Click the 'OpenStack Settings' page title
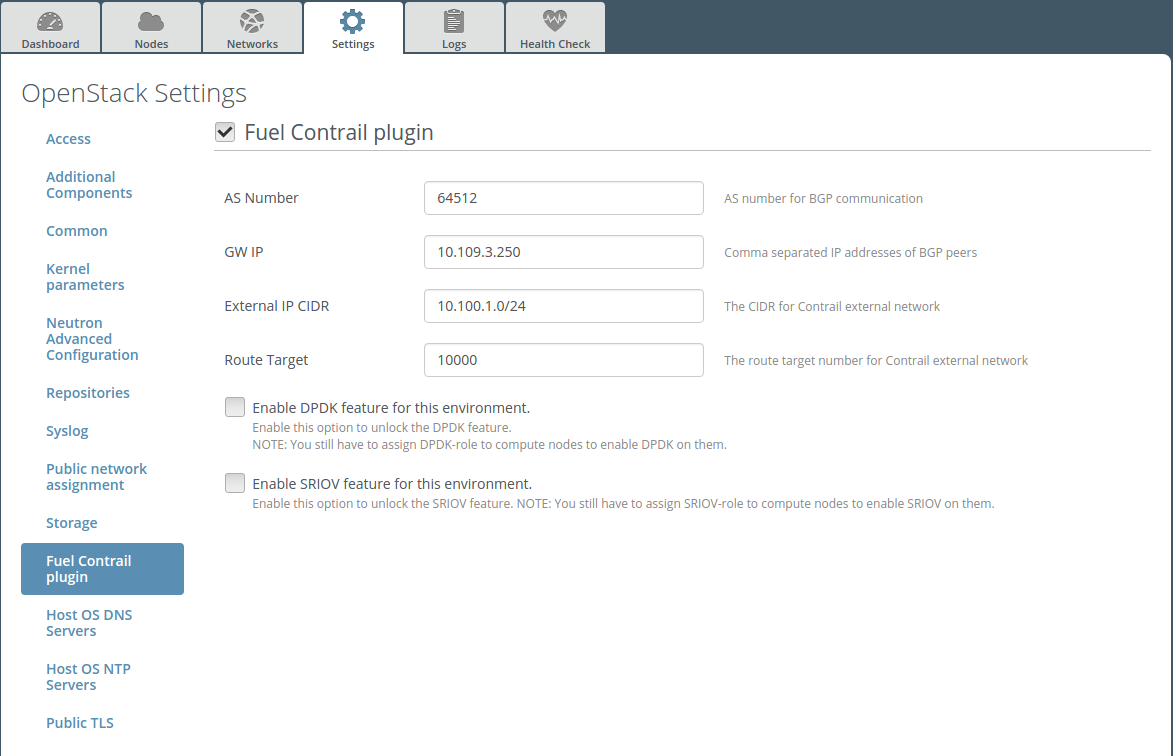1173x756 pixels. tap(134, 93)
